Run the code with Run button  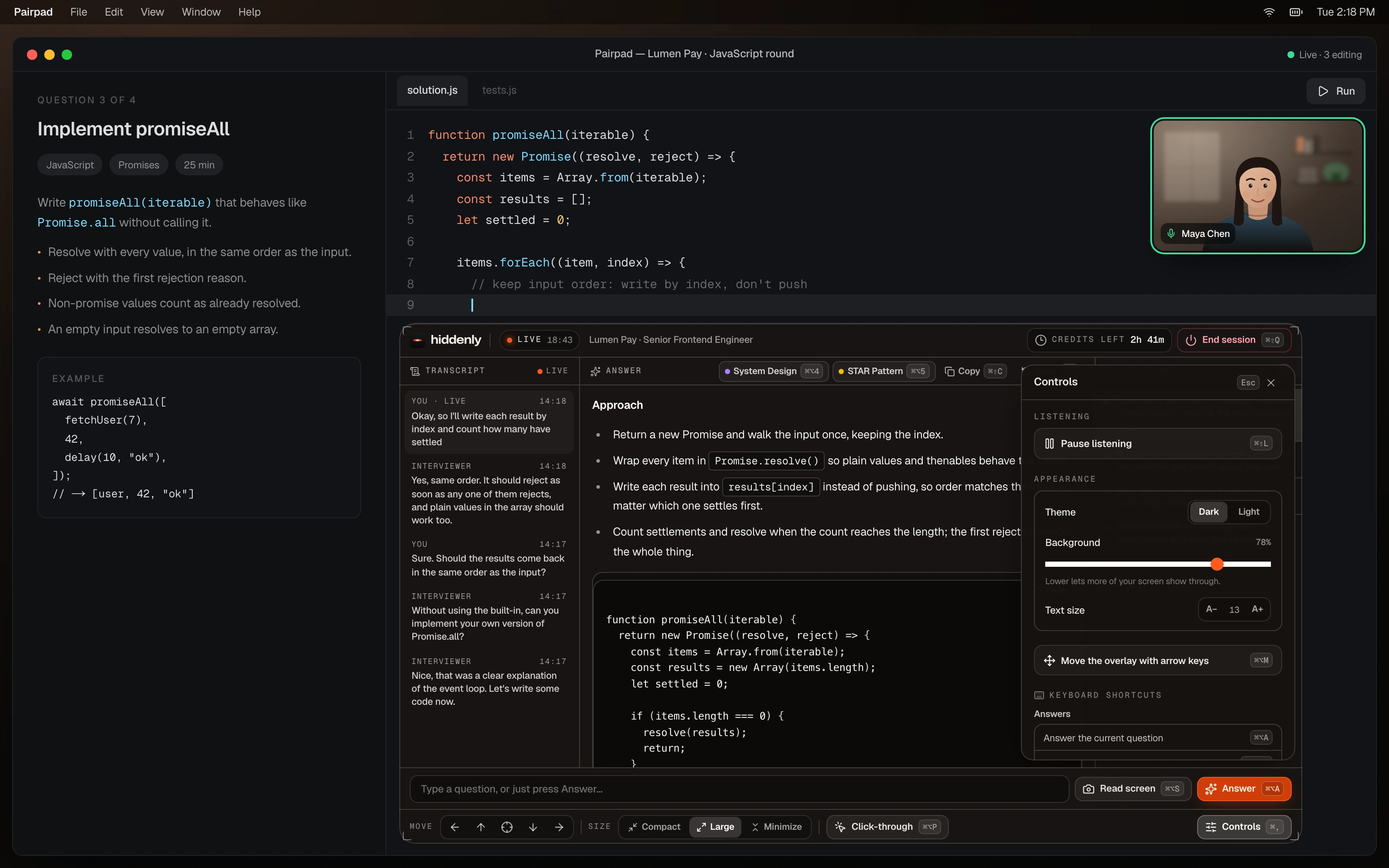(1336, 91)
